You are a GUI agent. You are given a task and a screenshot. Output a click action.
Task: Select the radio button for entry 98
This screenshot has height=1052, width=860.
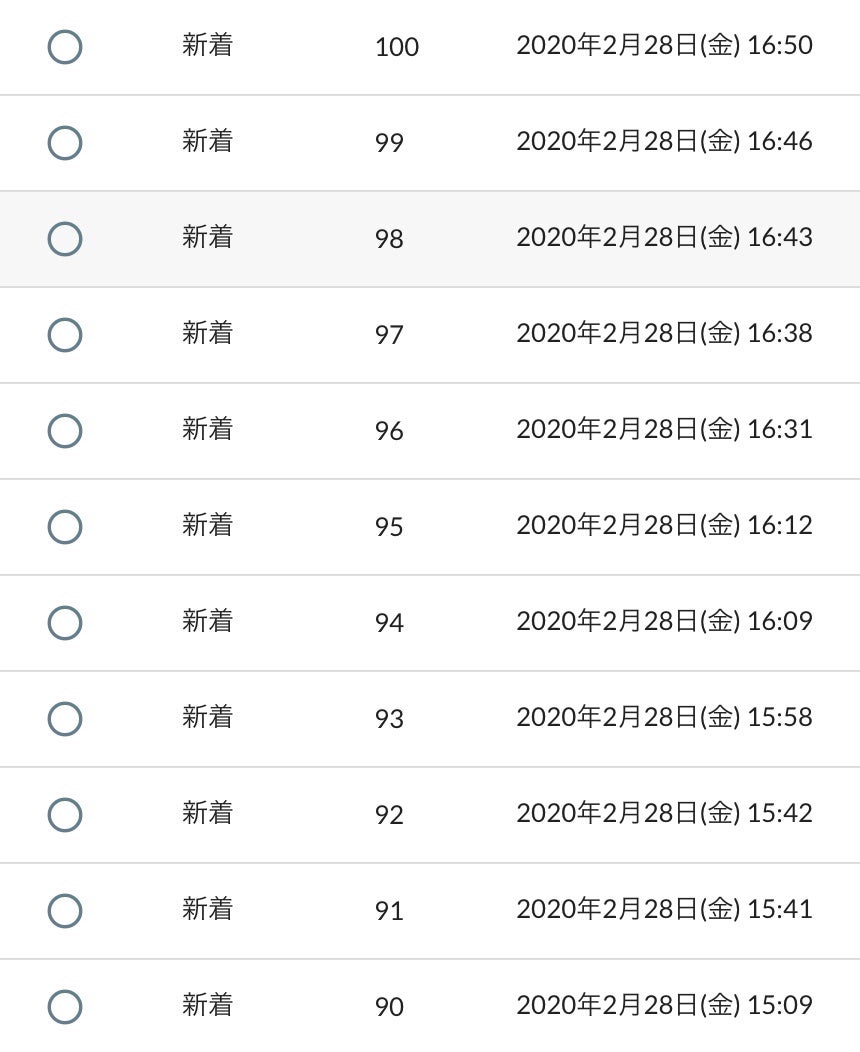(x=65, y=239)
